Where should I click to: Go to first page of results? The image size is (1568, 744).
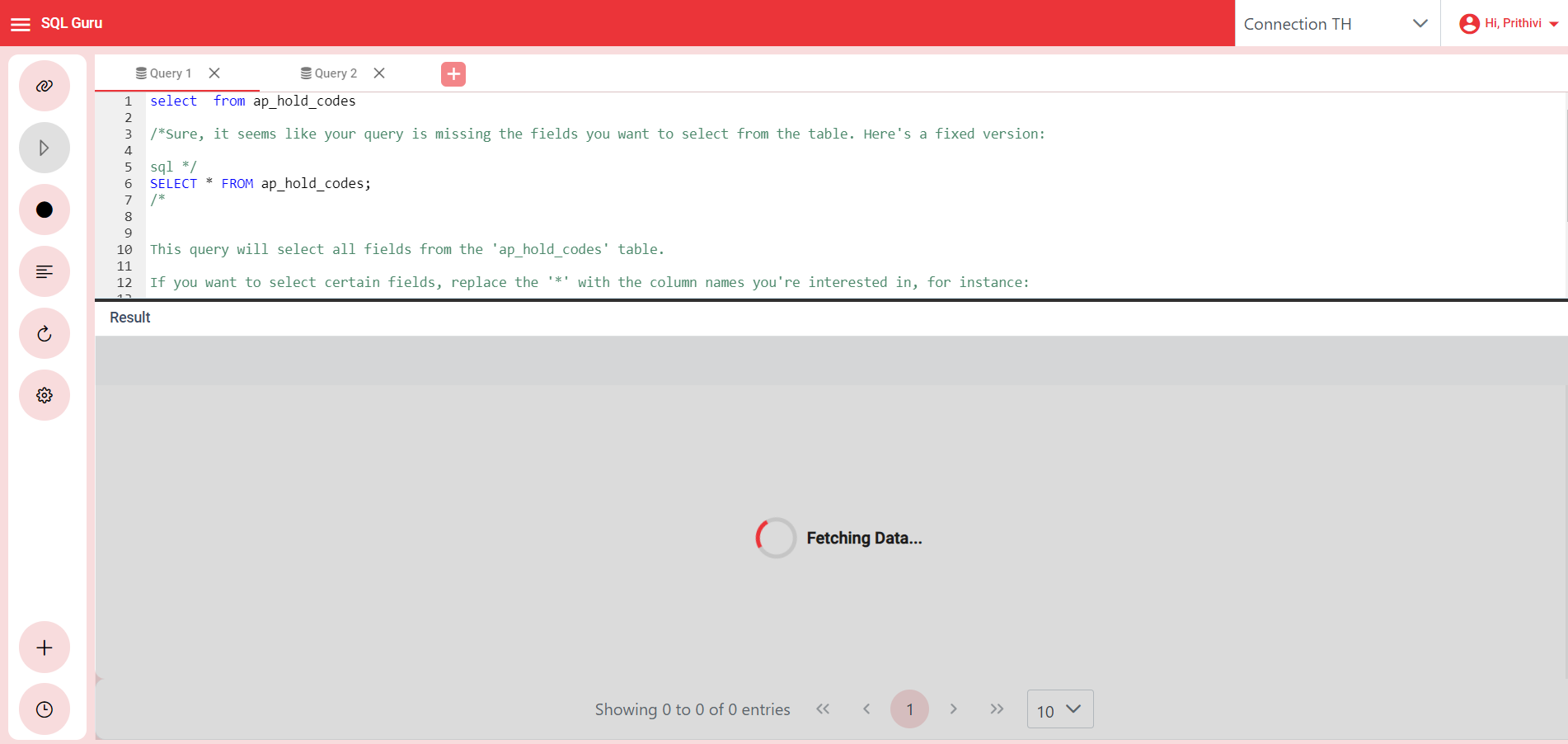(823, 709)
